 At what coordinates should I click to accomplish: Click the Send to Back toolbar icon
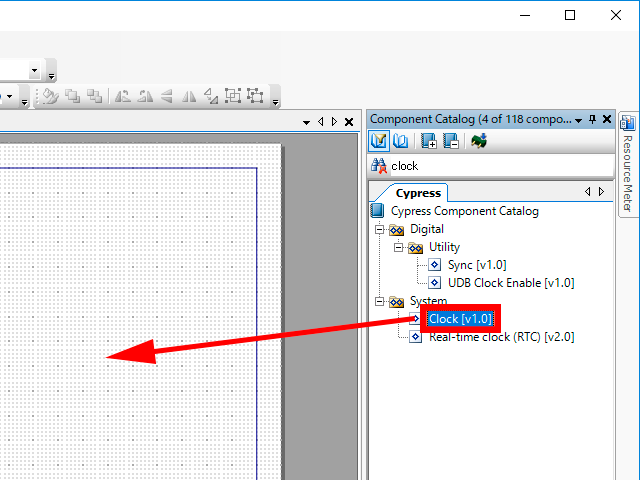pos(95,96)
